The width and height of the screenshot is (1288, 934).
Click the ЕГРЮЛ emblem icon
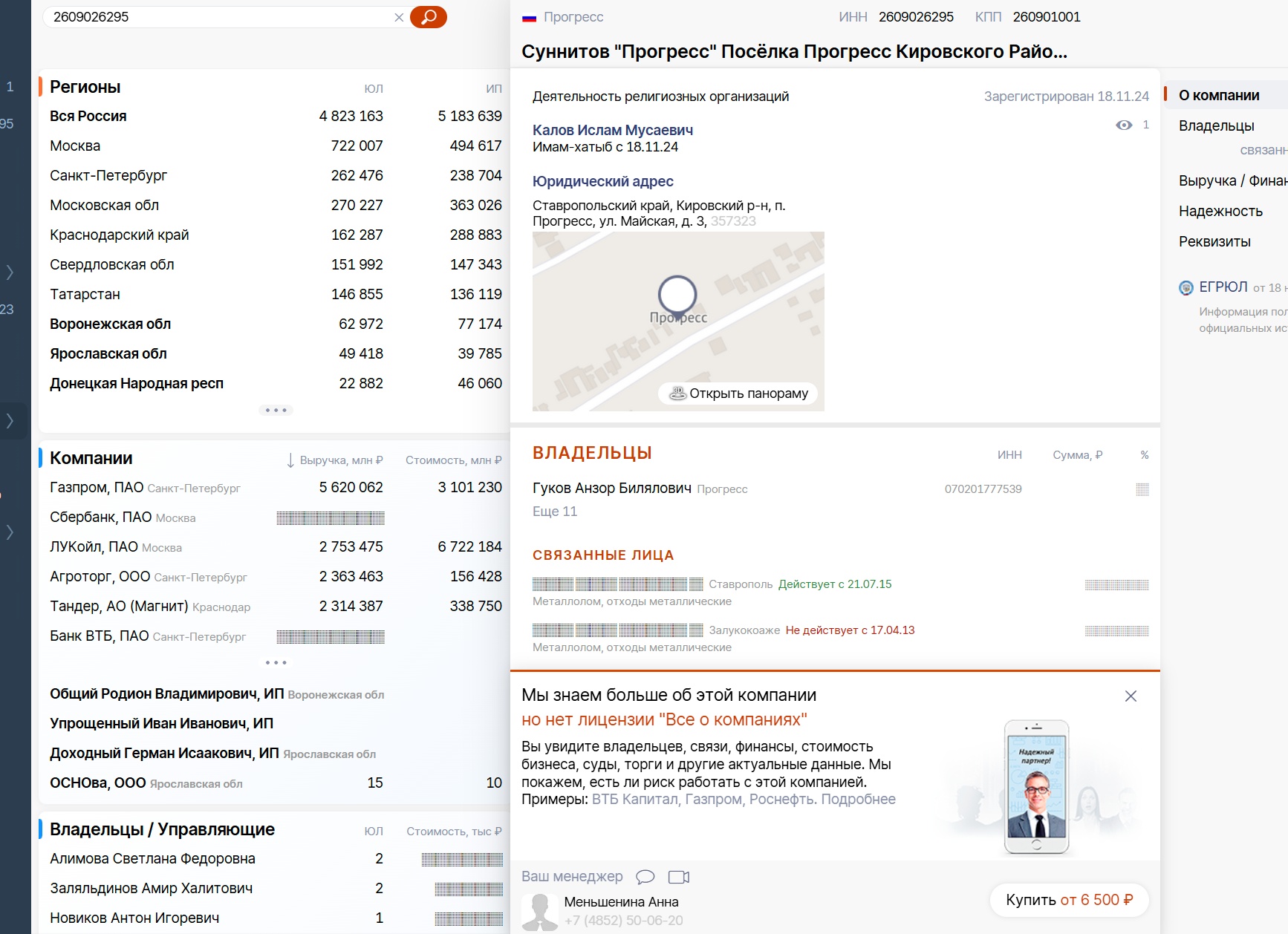click(x=1186, y=288)
